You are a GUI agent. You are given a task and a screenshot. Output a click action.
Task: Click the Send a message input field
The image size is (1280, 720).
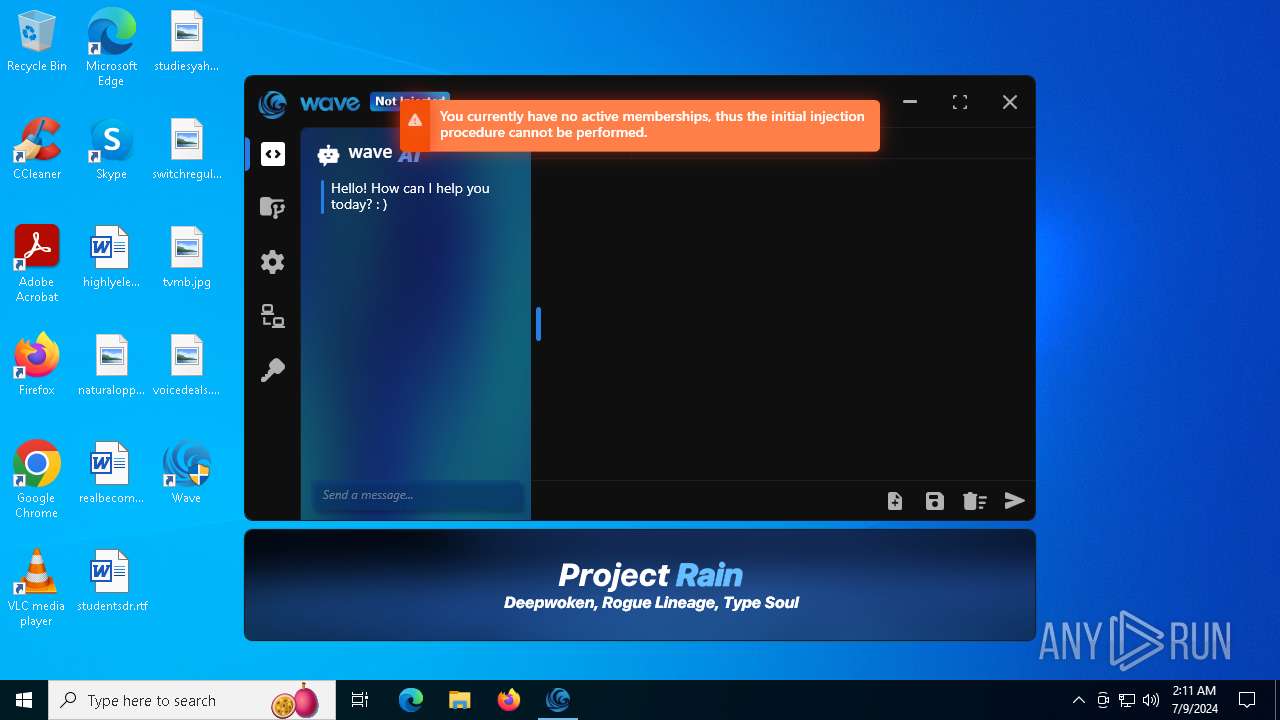[x=418, y=495]
